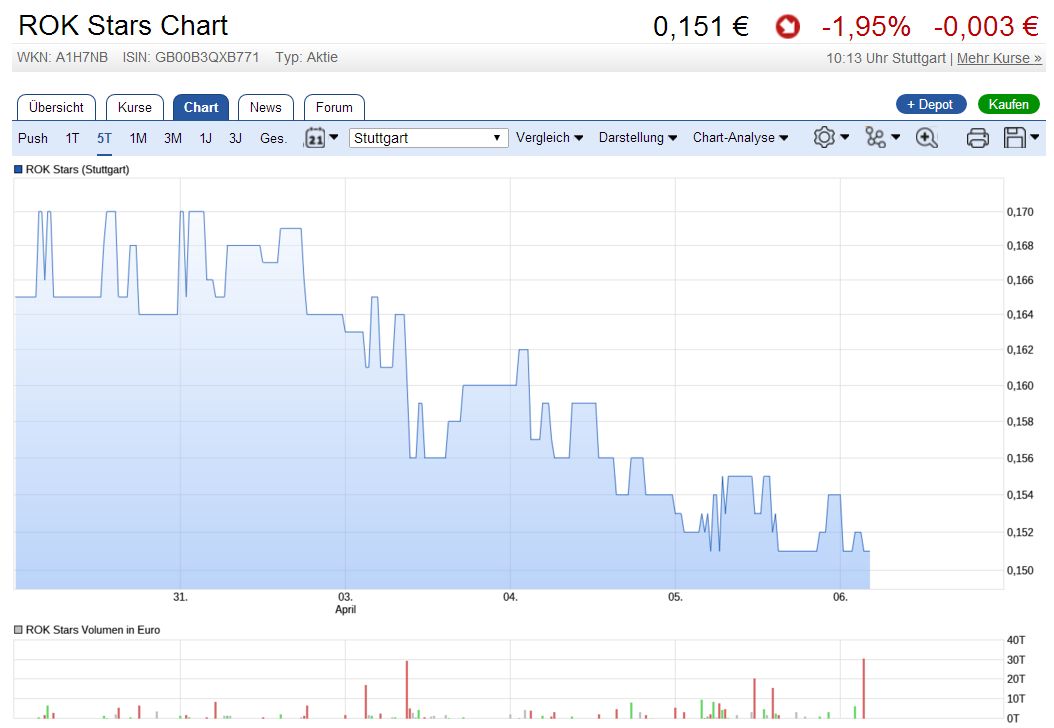The width and height of the screenshot is (1054, 728).
Task: Select the 5T timeframe
Action: point(104,138)
